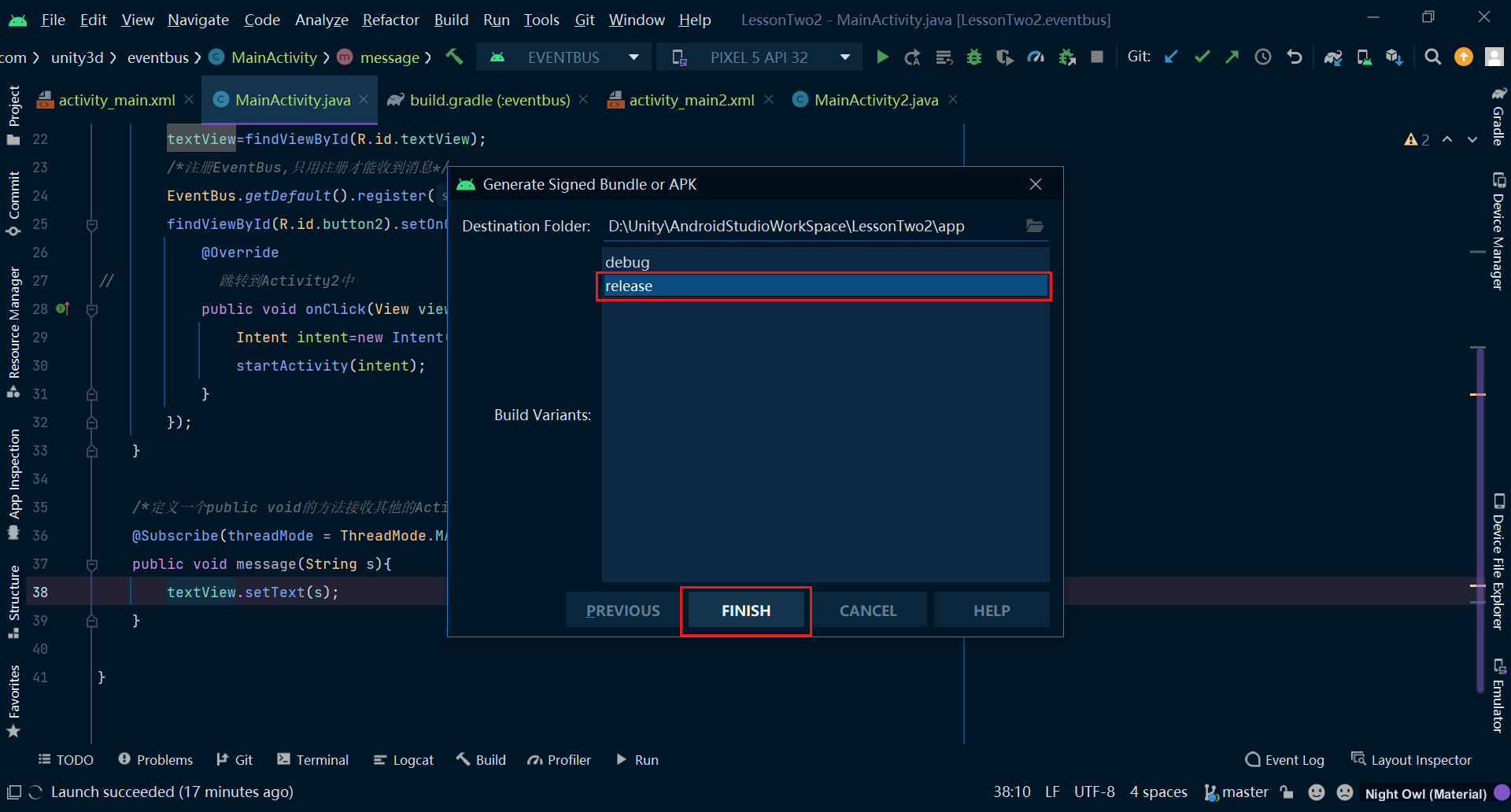Change 4 spaces indent setting
The height and width of the screenshot is (812, 1511).
click(x=1158, y=792)
